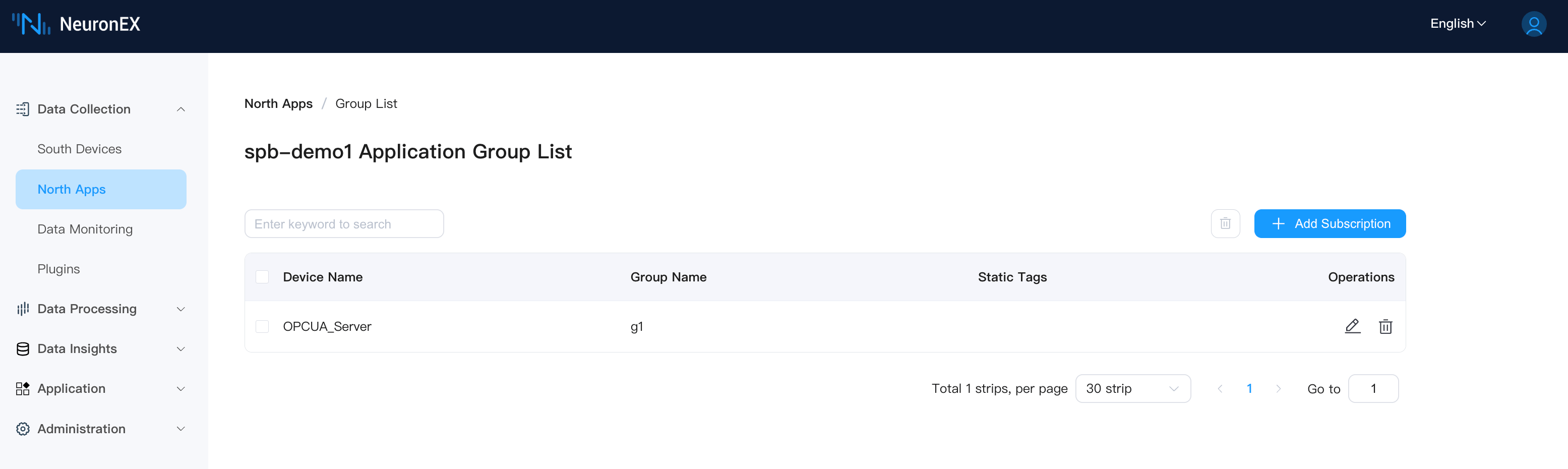Open South Devices in the sidebar

[x=79, y=149]
